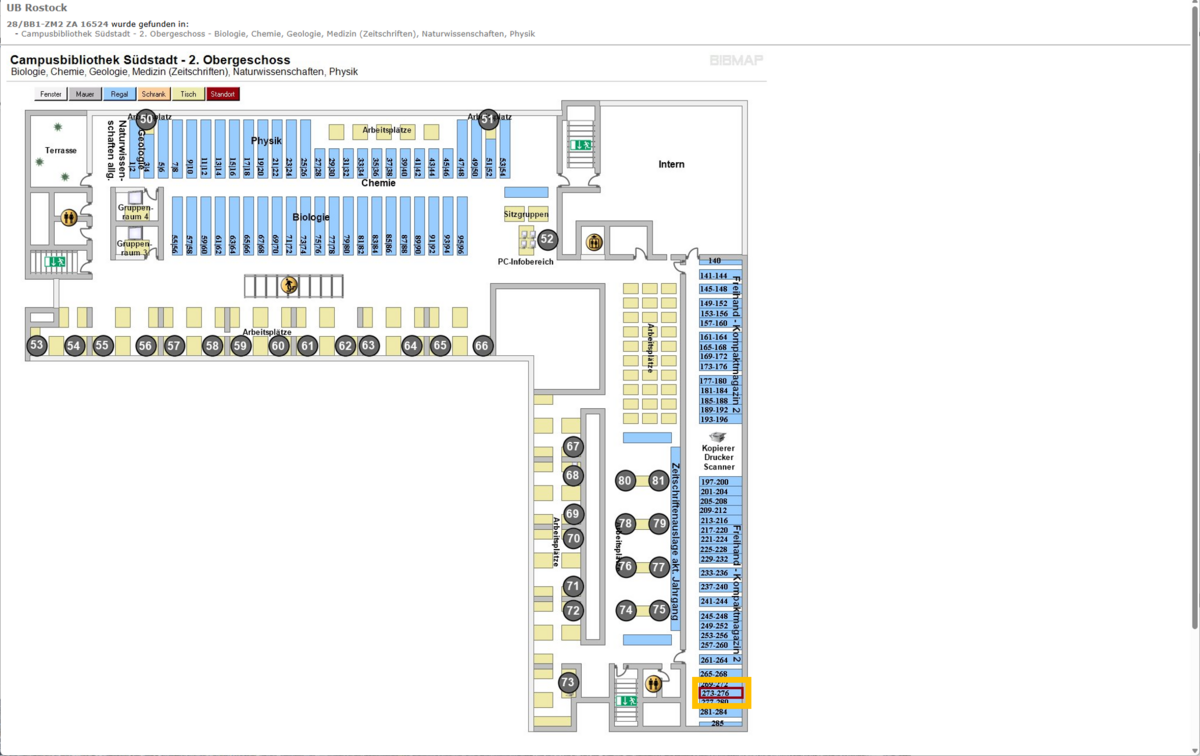Click the red Standort legend swatch
1200x756 pixels.
[x=223, y=94]
